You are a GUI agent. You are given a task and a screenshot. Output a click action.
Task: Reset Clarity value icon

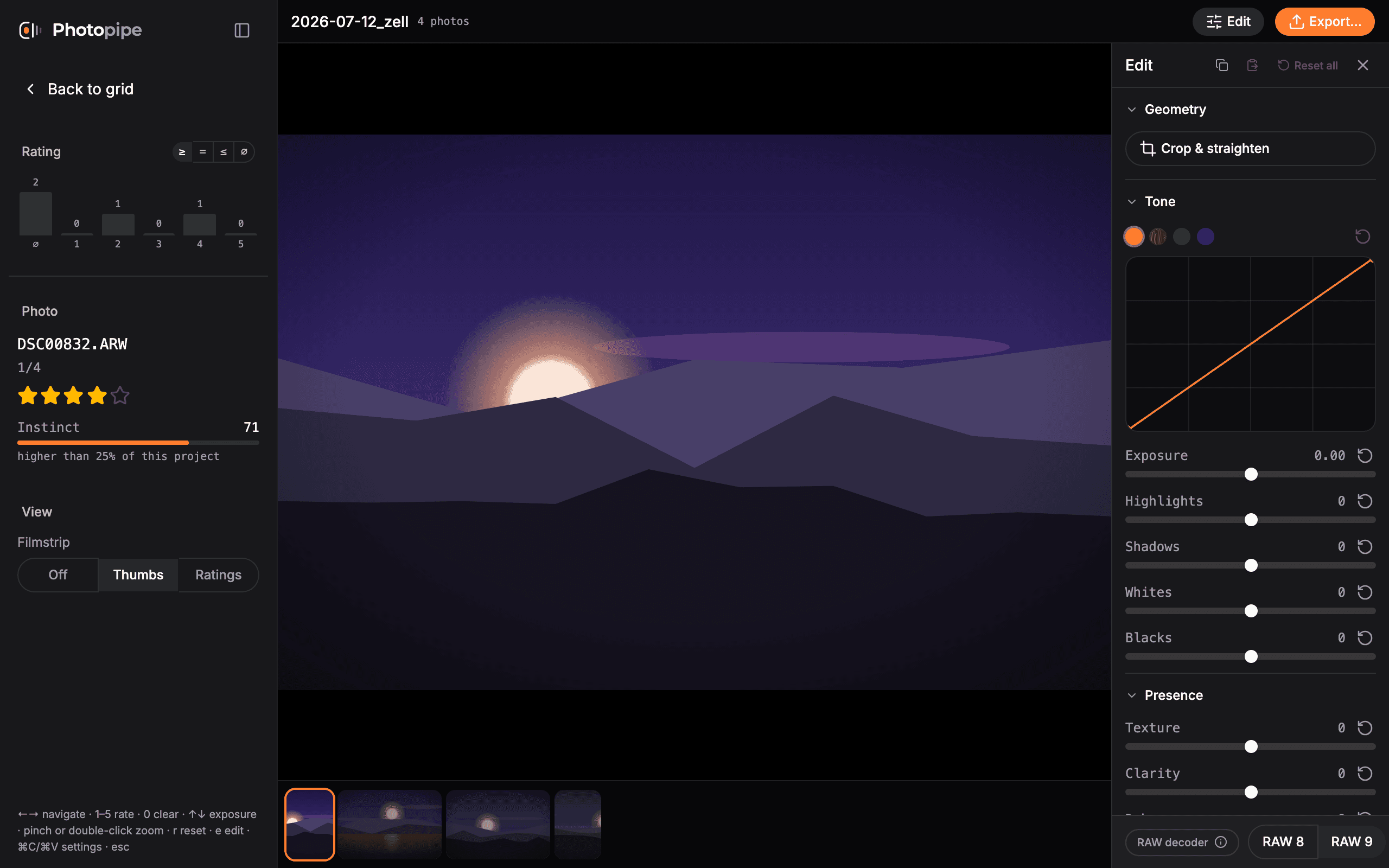click(x=1365, y=773)
